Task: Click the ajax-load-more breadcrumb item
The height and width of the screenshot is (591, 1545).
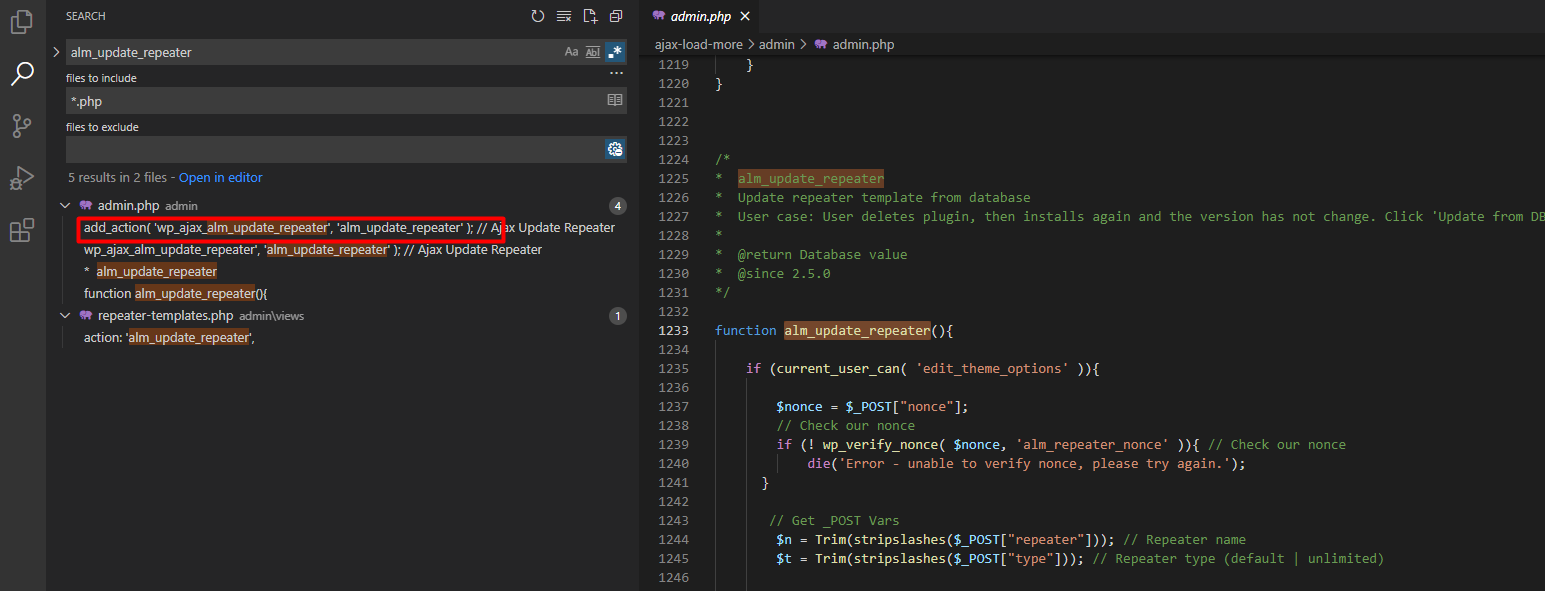Action: coord(700,45)
